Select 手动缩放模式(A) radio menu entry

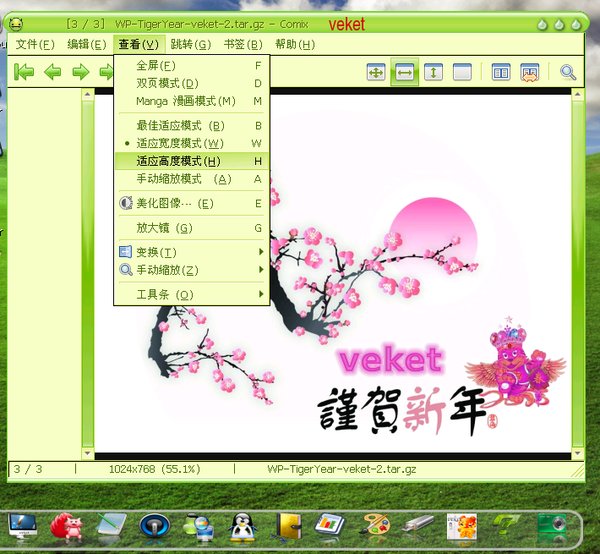click(192, 179)
